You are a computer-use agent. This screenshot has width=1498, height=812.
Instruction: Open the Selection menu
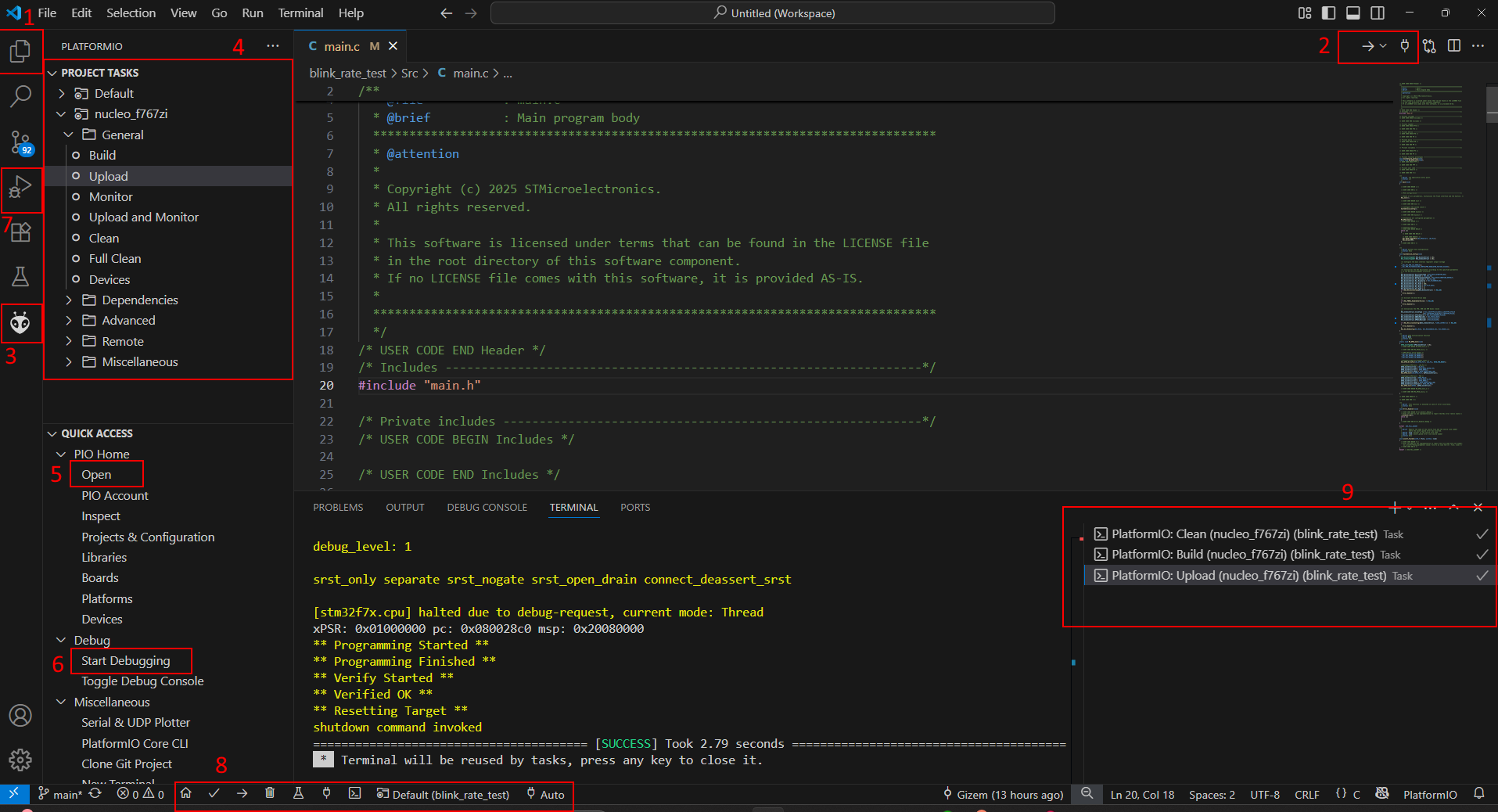pyautogui.click(x=131, y=13)
